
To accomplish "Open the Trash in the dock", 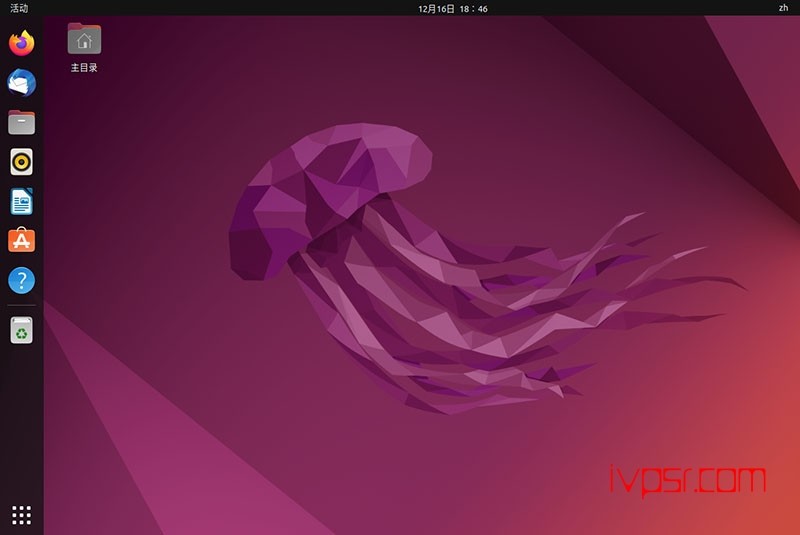I will point(21,330).
